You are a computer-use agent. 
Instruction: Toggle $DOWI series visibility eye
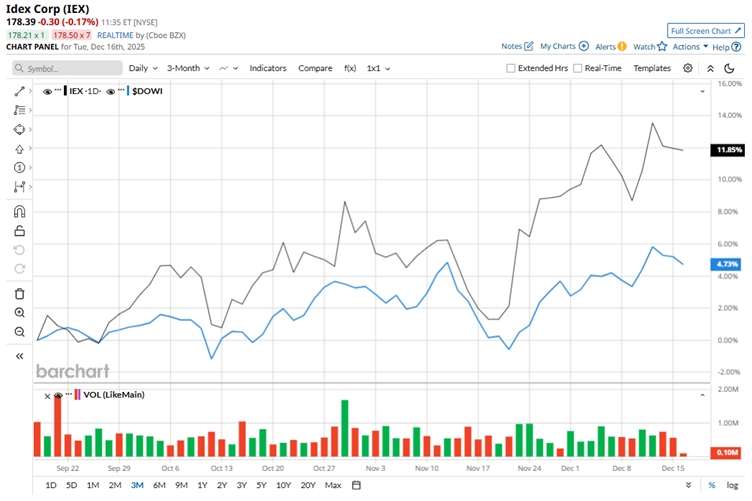[x=110, y=92]
